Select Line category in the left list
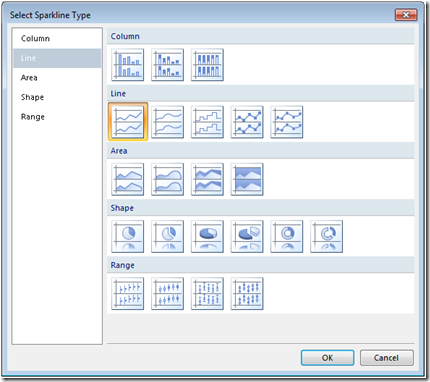Viewport: 430px width, 382px height. coord(57,58)
